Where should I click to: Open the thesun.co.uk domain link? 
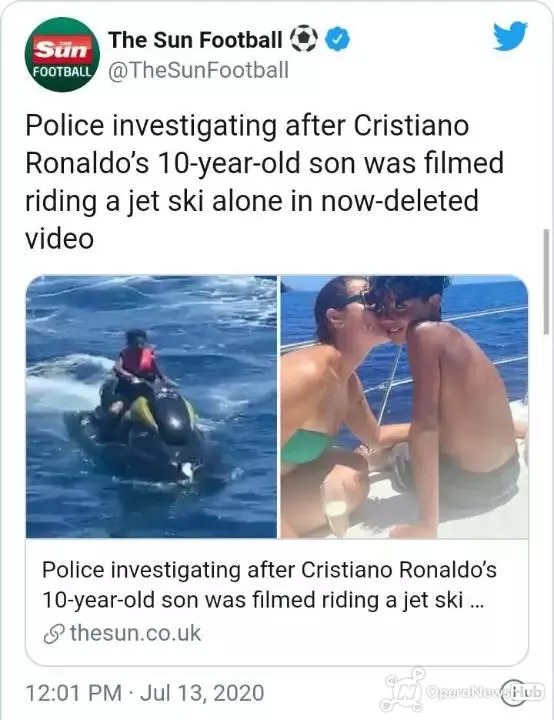pyautogui.click(x=136, y=633)
